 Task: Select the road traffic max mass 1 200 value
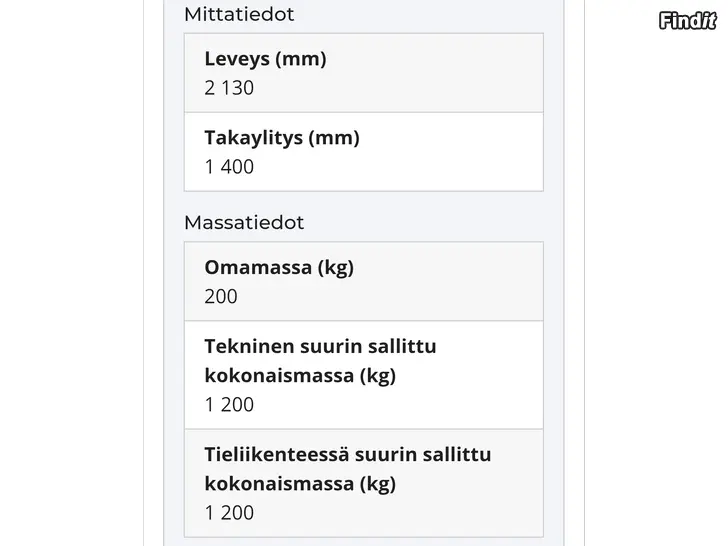[x=229, y=513]
